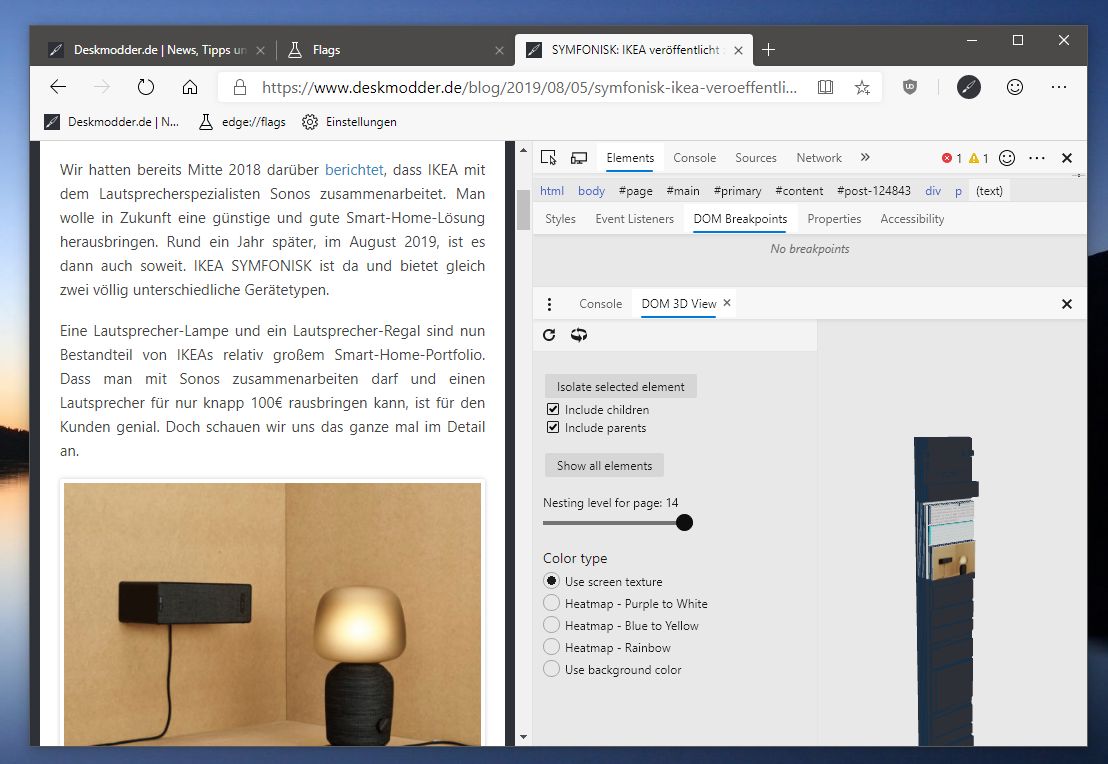Reload the page with the refresh icon
This screenshot has width=1108, height=764.
(x=146, y=87)
